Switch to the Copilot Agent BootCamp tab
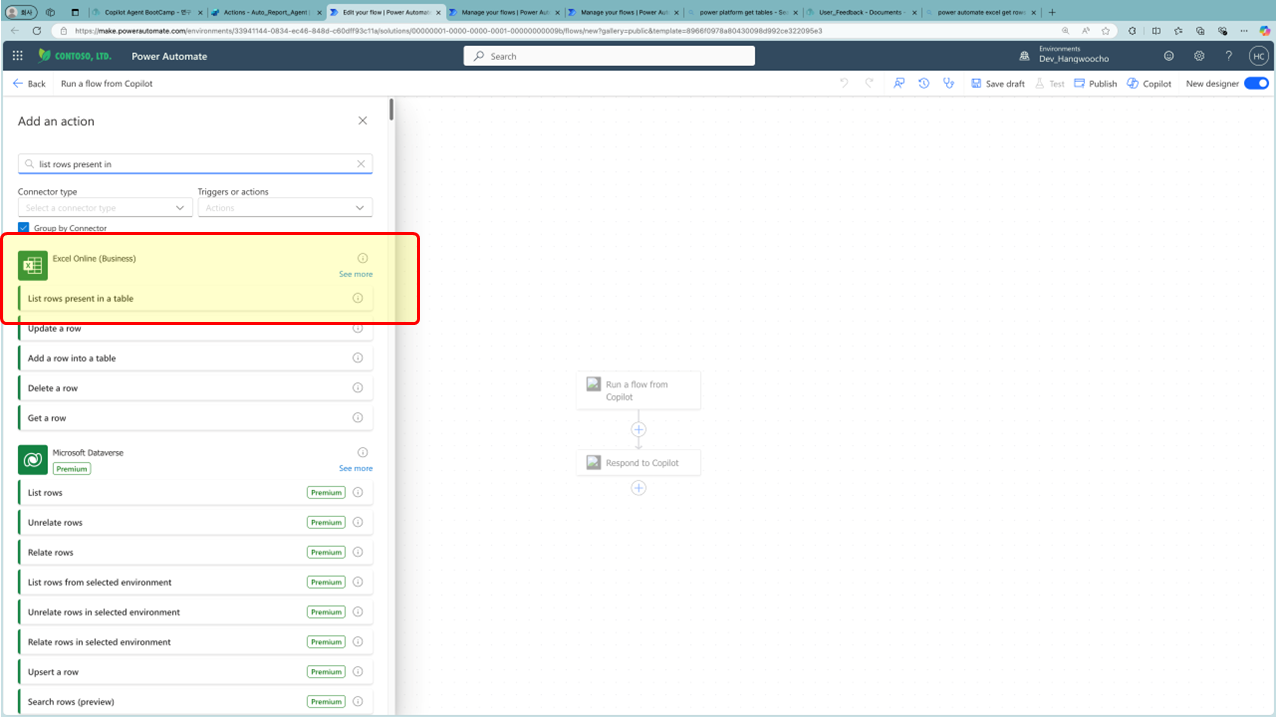The image size is (1276, 717). [x=146, y=12]
